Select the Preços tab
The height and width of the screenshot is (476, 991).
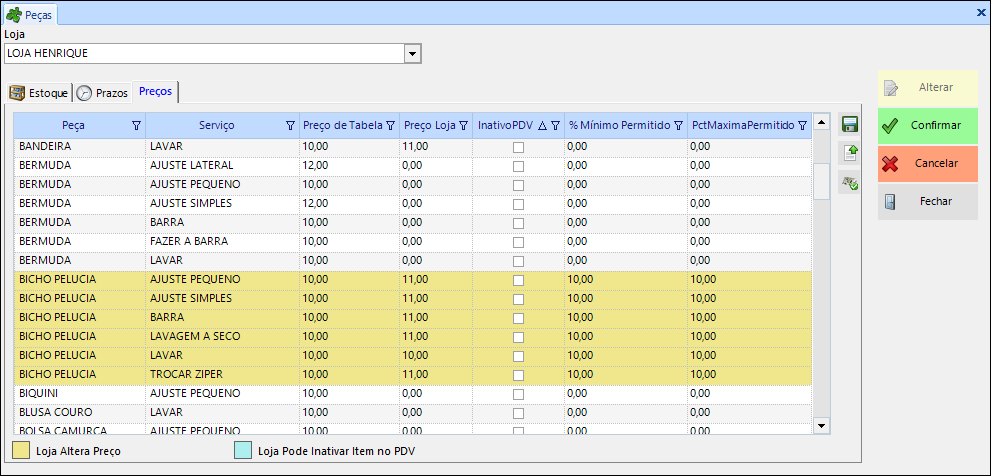[156, 92]
